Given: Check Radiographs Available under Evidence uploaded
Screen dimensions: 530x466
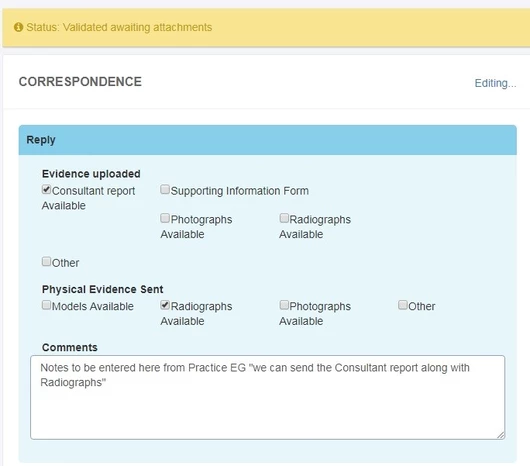Looking at the screenshot, I should pos(284,218).
